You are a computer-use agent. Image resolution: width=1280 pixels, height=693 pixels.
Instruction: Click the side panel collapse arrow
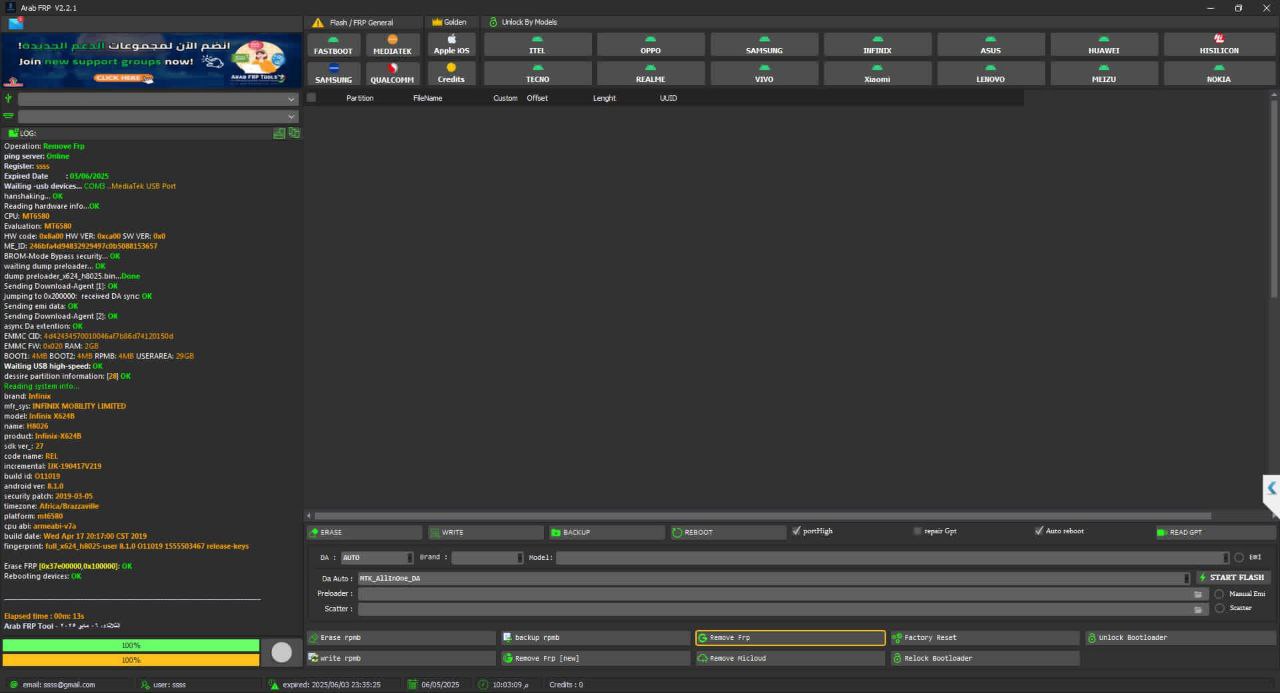click(1271, 489)
